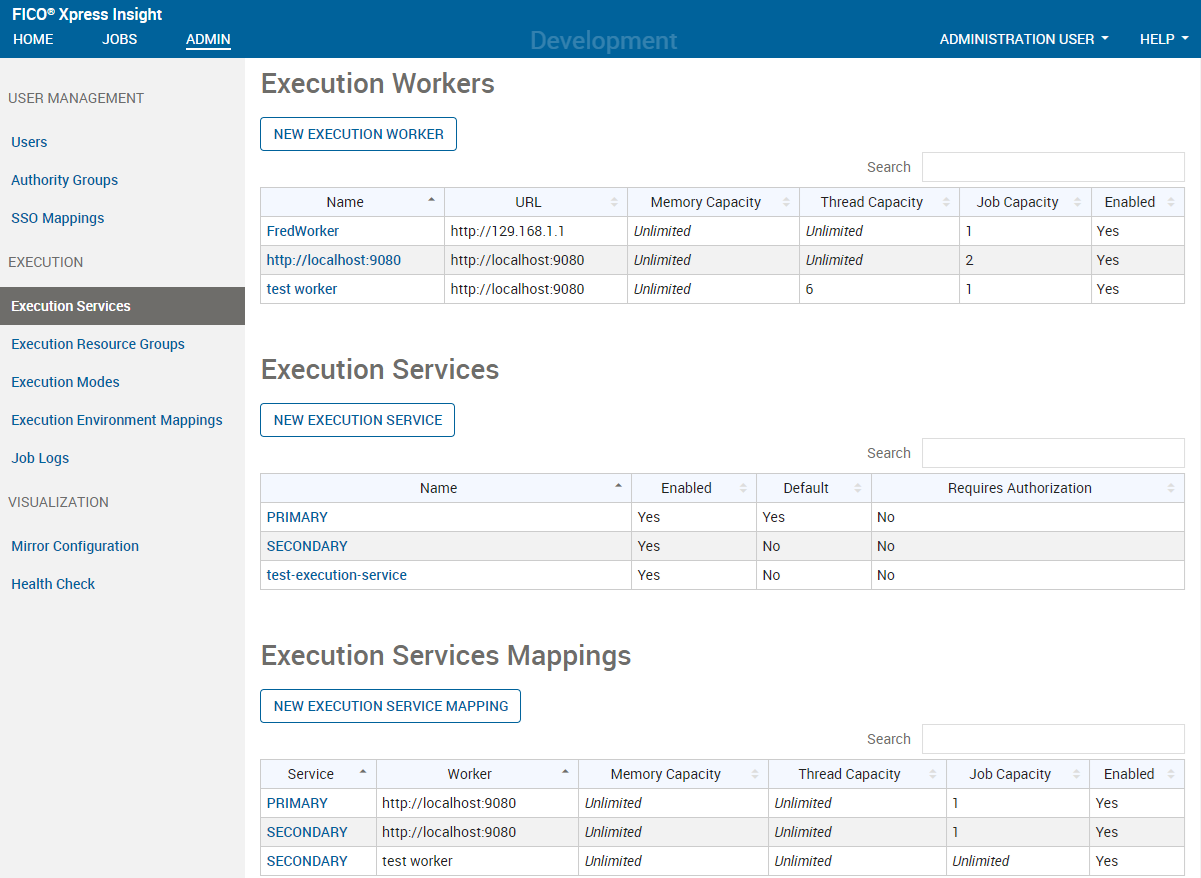The image size is (1201, 878).
Task: Open the Administration User dropdown menu
Action: click(1024, 39)
